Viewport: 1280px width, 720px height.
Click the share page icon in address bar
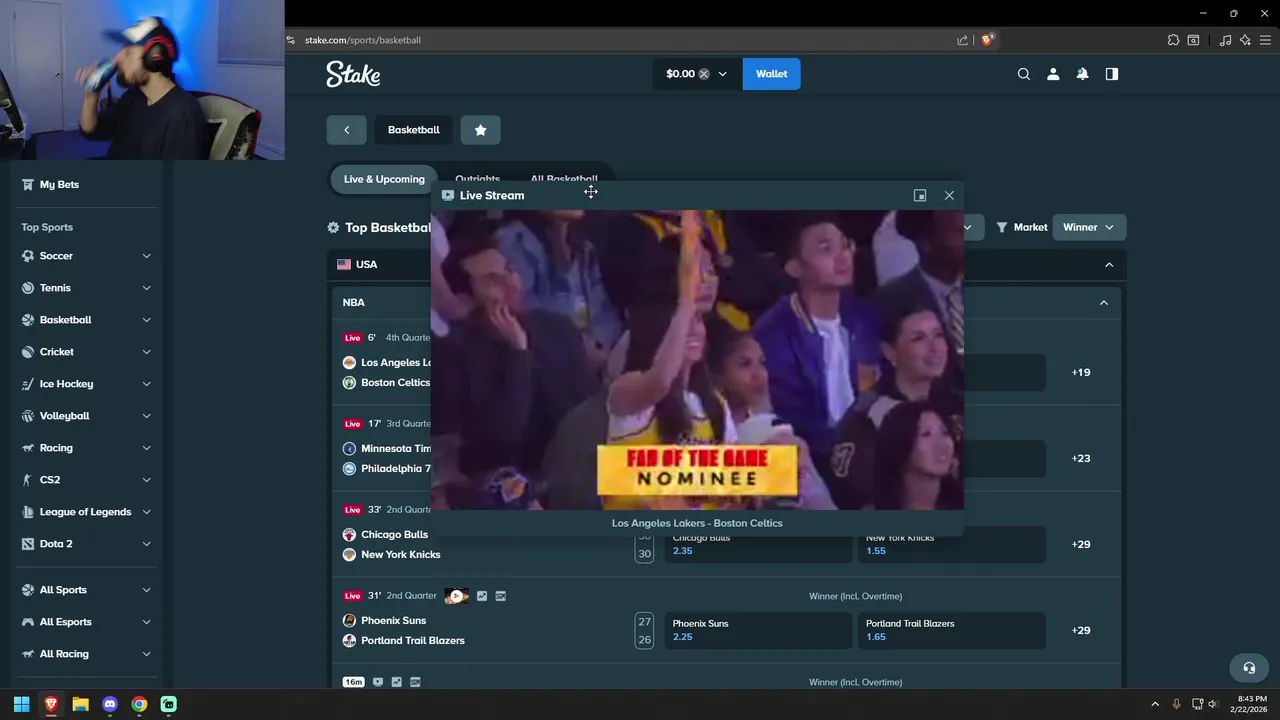pyautogui.click(x=962, y=40)
